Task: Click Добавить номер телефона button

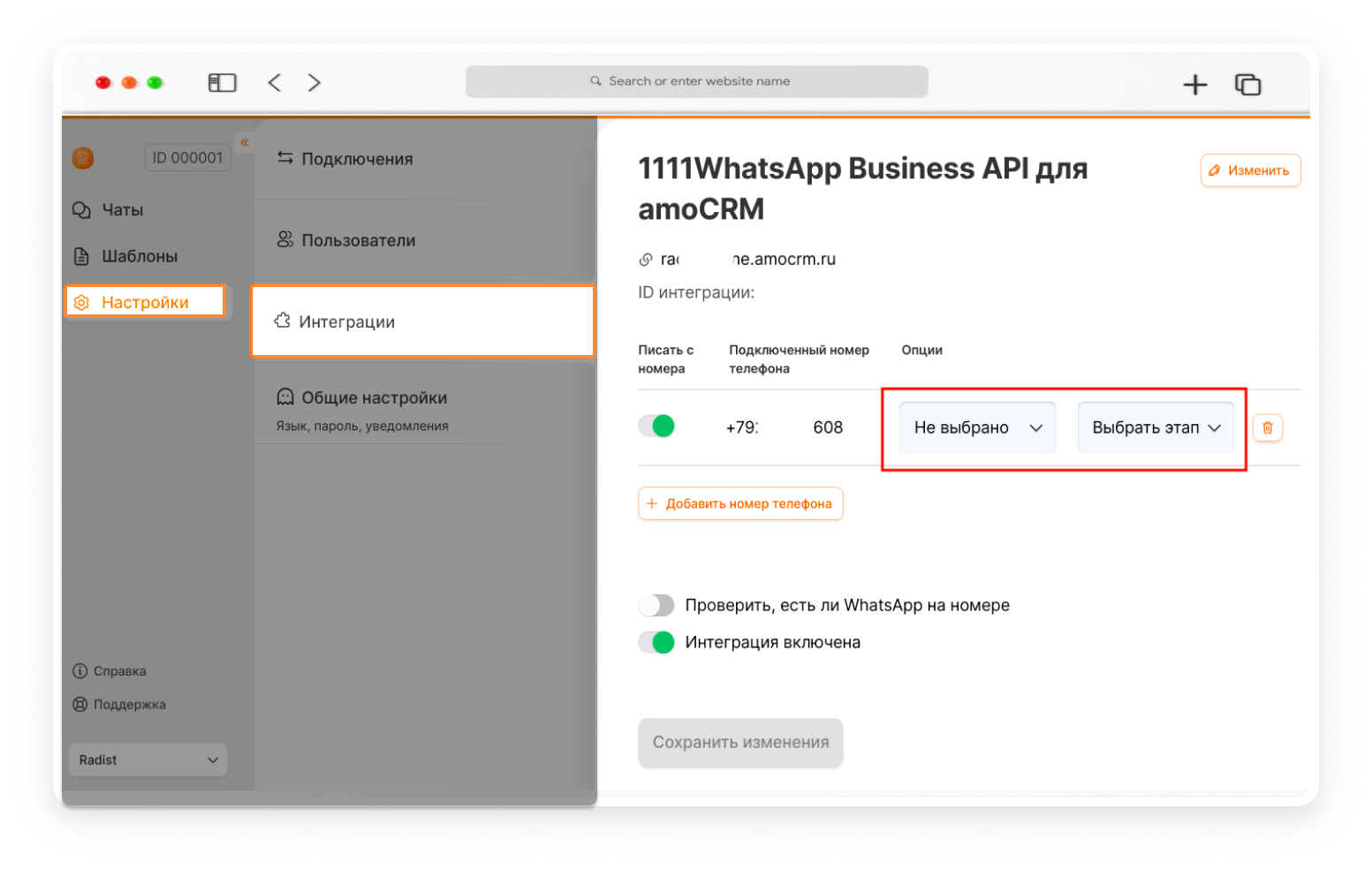Action: point(740,503)
